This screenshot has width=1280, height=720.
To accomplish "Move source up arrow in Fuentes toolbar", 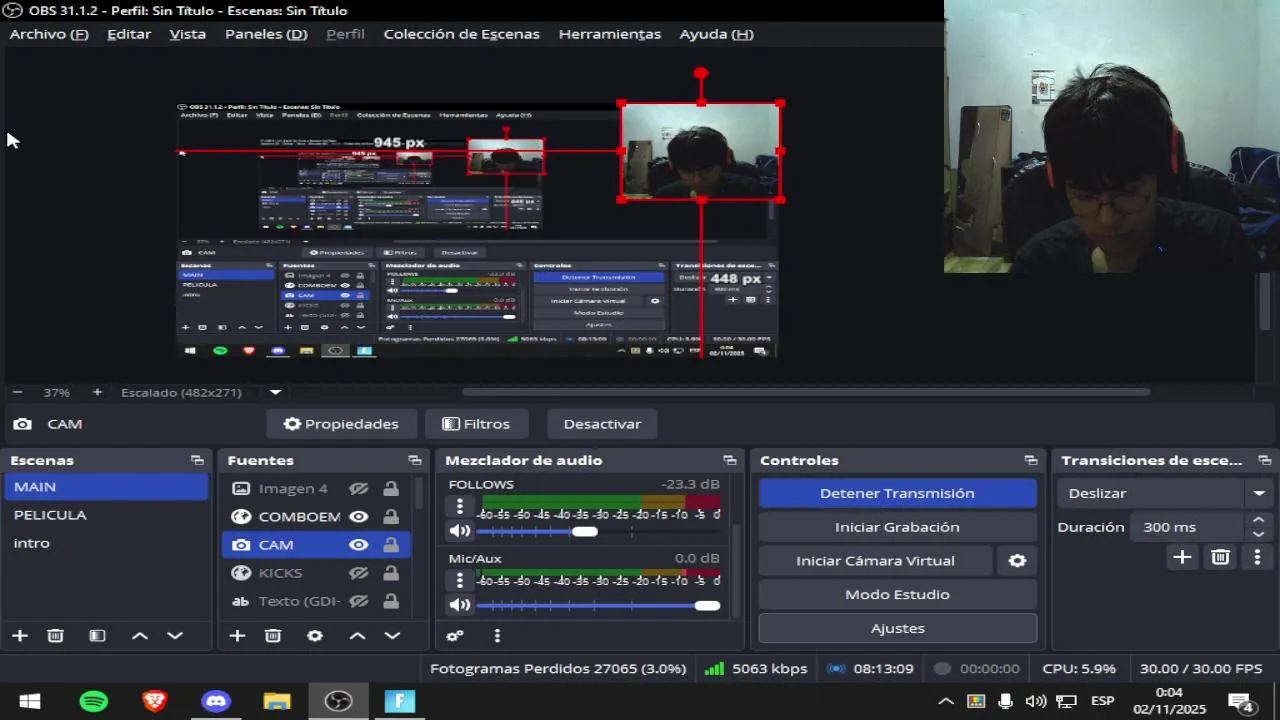I will [x=357, y=635].
